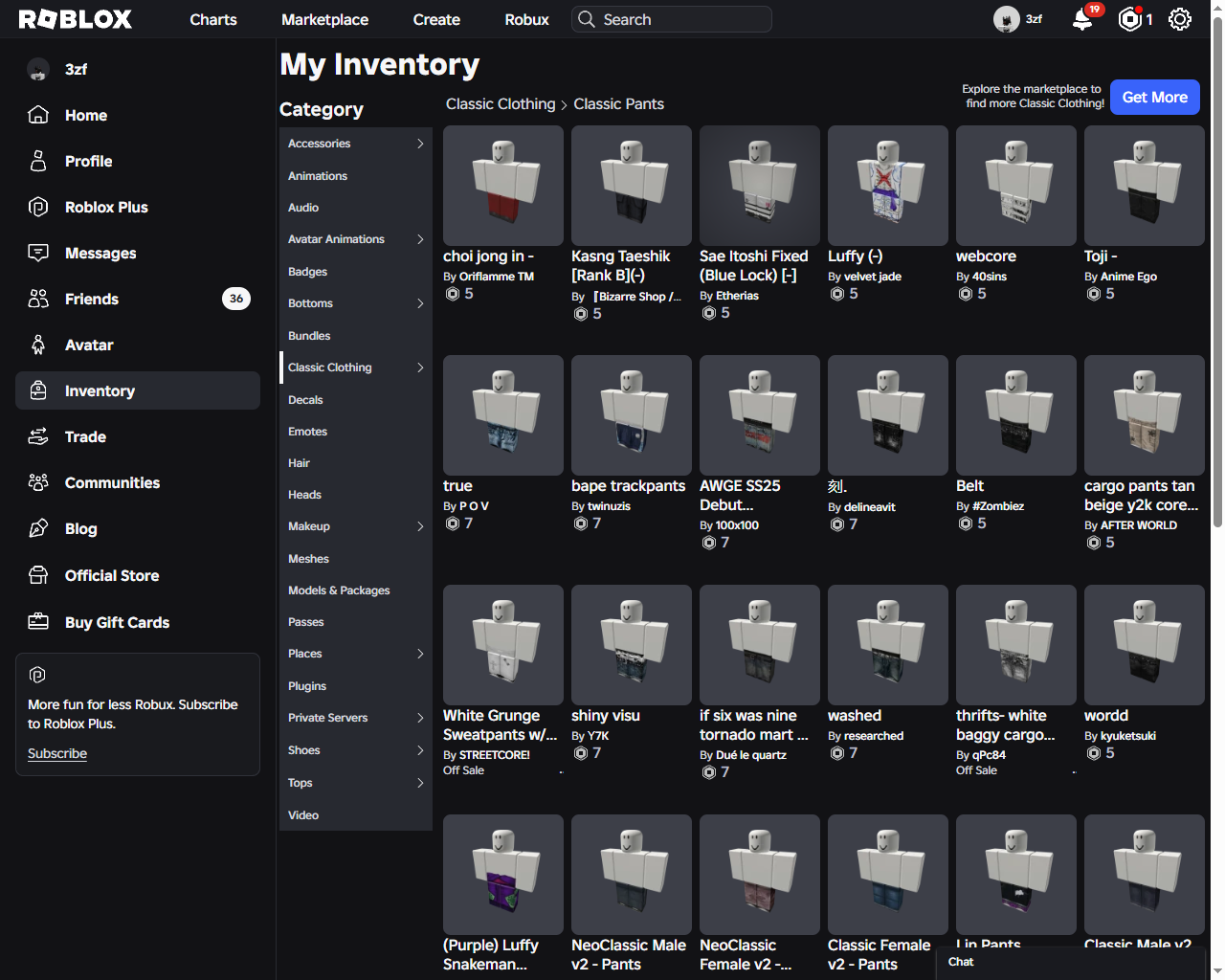Click the Home house icon
This screenshot has height=980, width=1225.
coord(38,115)
